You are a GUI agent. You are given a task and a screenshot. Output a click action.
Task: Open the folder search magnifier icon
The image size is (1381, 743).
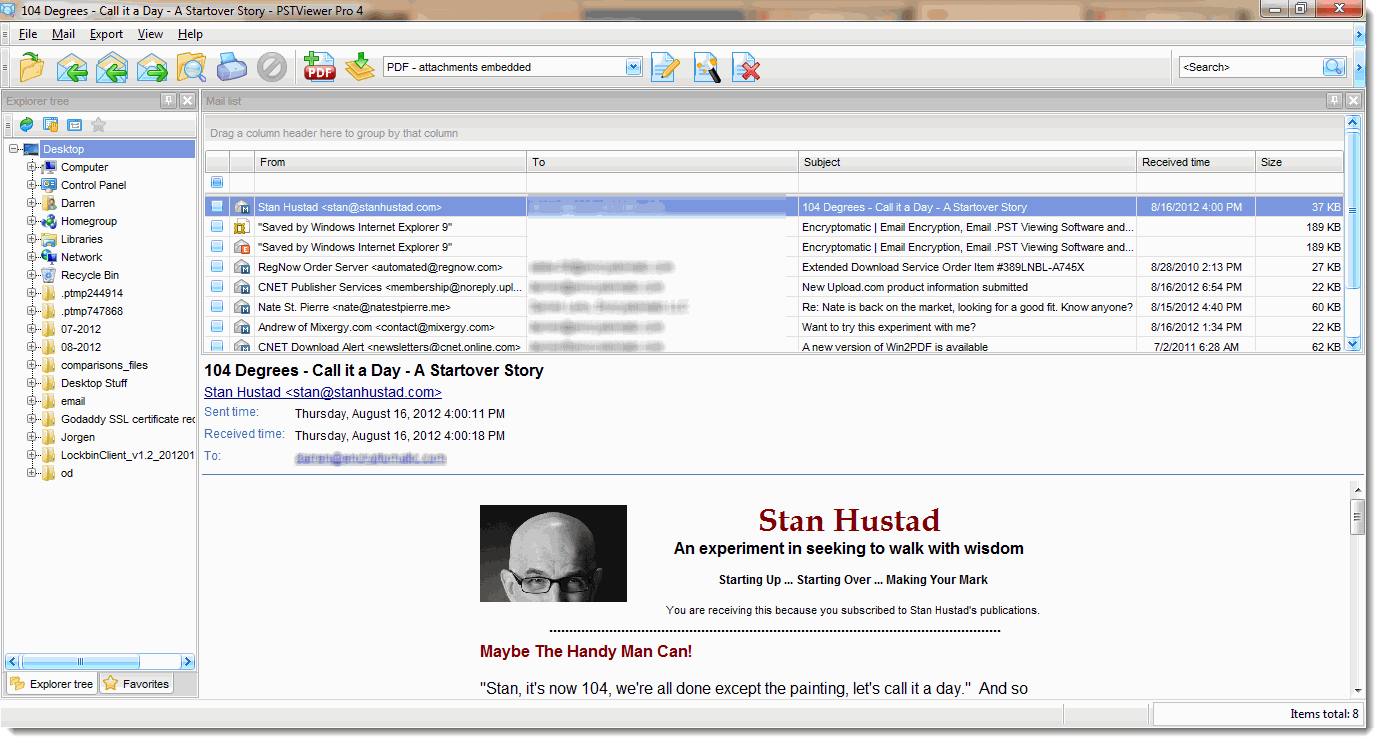tap(191, 67)
